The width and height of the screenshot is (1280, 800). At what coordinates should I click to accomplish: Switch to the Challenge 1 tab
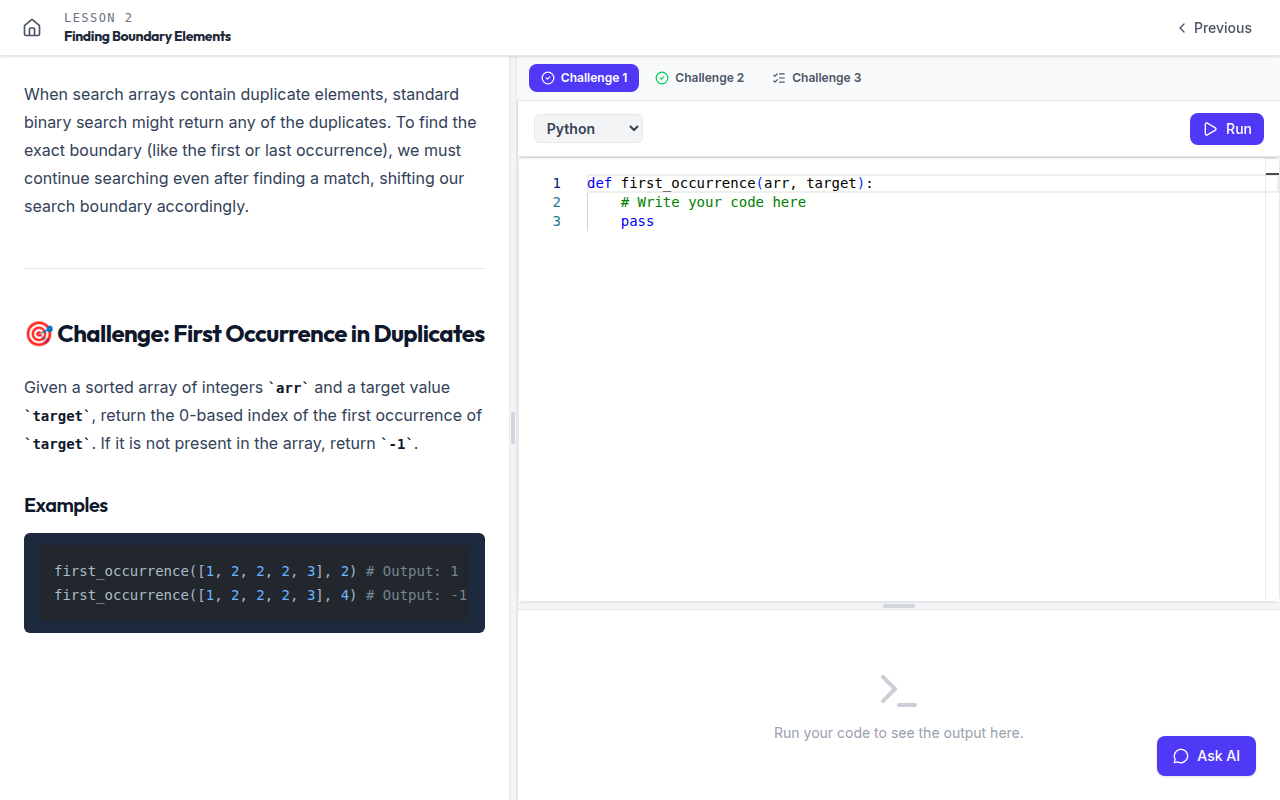tap(584, 78)
